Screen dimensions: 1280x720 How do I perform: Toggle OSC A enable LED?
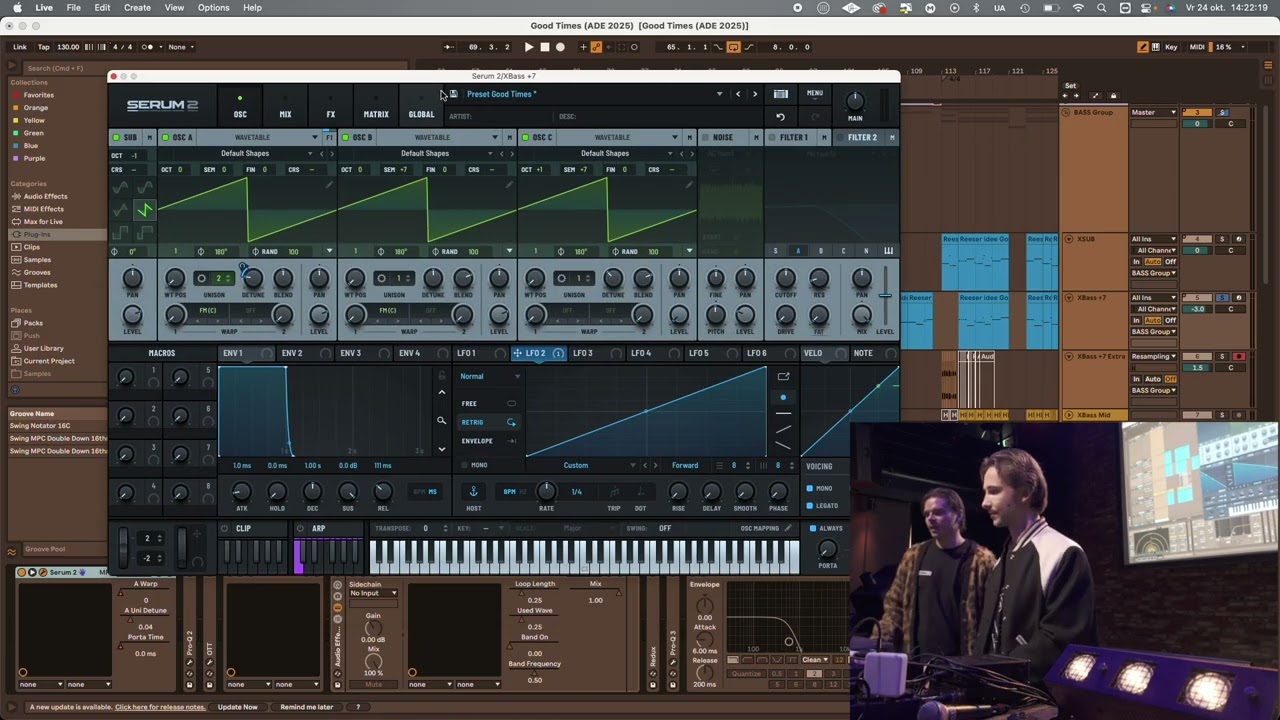pyautogui.click(x=165, y=137)
